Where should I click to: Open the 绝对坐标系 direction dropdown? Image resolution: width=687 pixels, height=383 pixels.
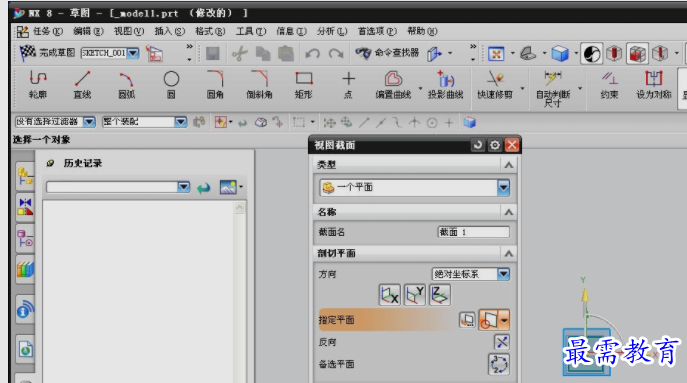pos(503,274)
